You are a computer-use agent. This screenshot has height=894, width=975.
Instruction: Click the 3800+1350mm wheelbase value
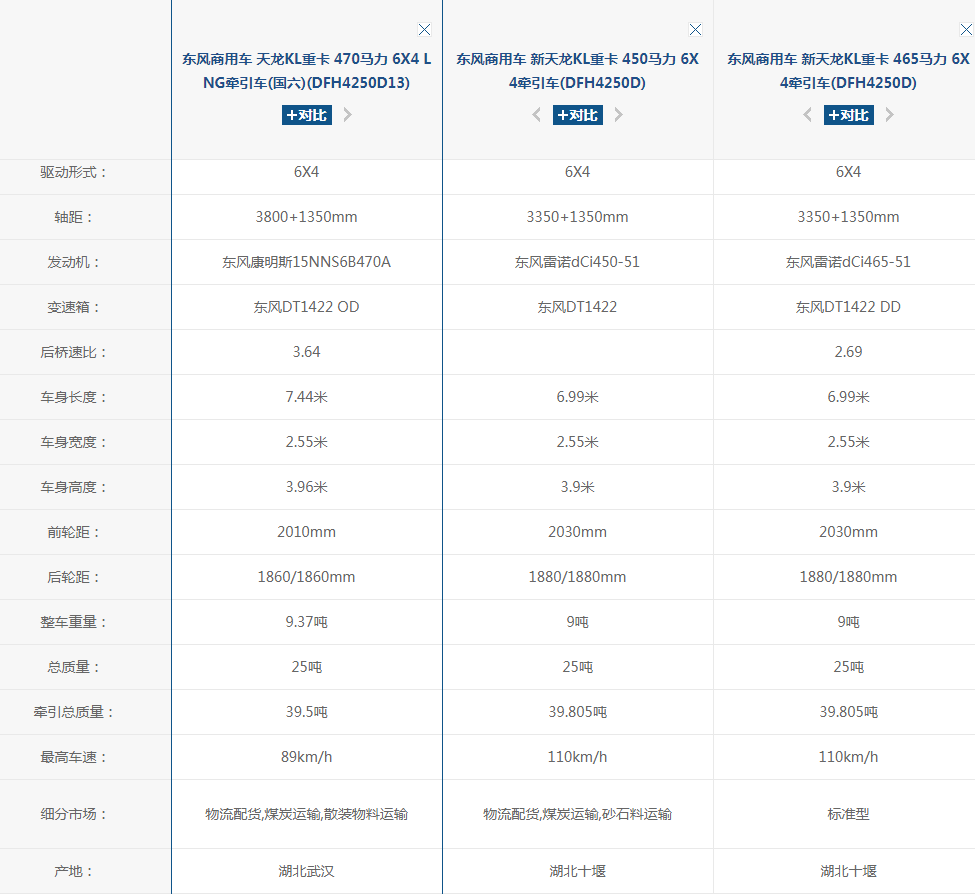point(307,217)
